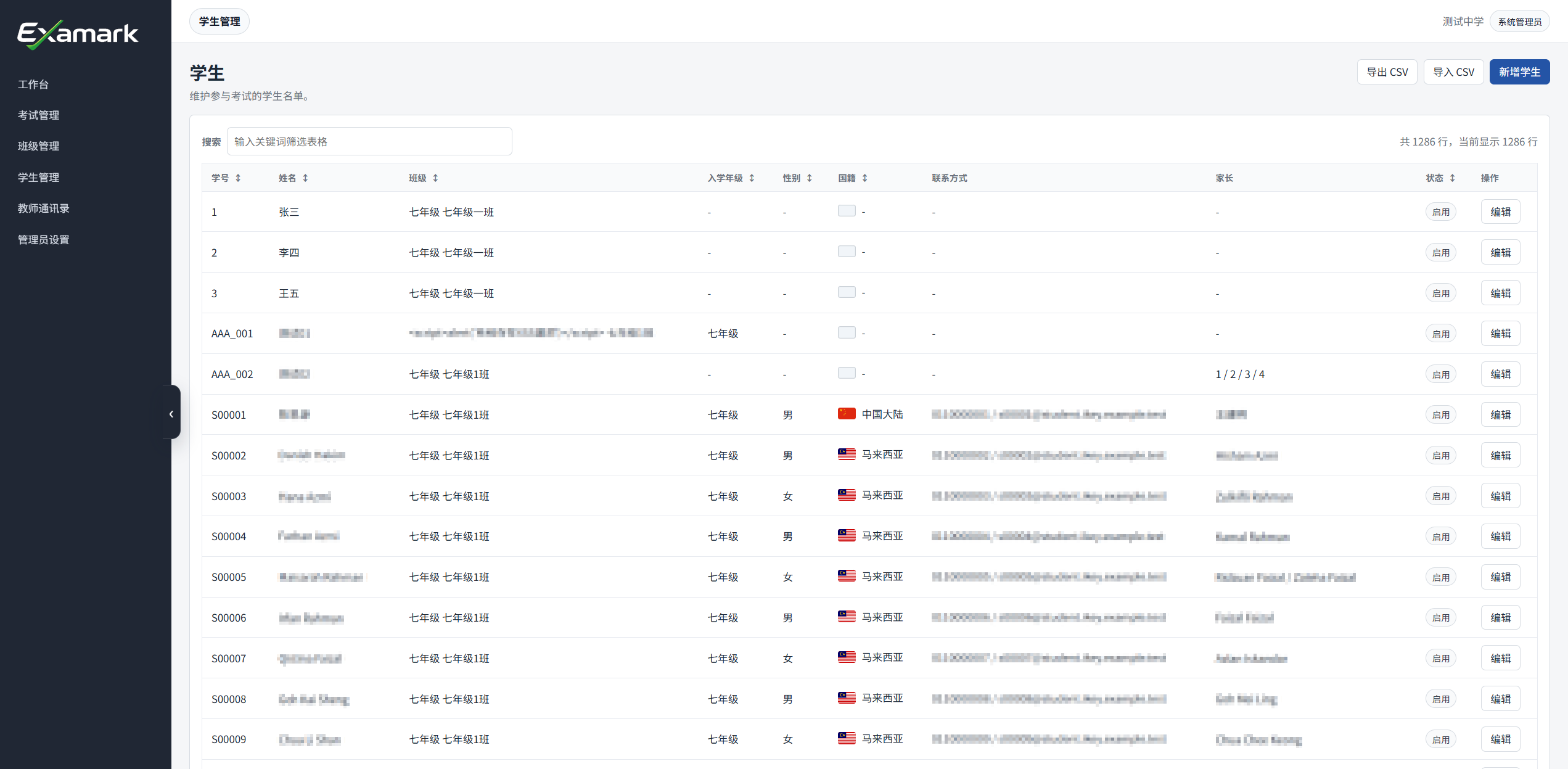Viewport: 1568px width, 769px height.
Task: Go to 考试管理 in the sidebar
Action: [38, 115]
